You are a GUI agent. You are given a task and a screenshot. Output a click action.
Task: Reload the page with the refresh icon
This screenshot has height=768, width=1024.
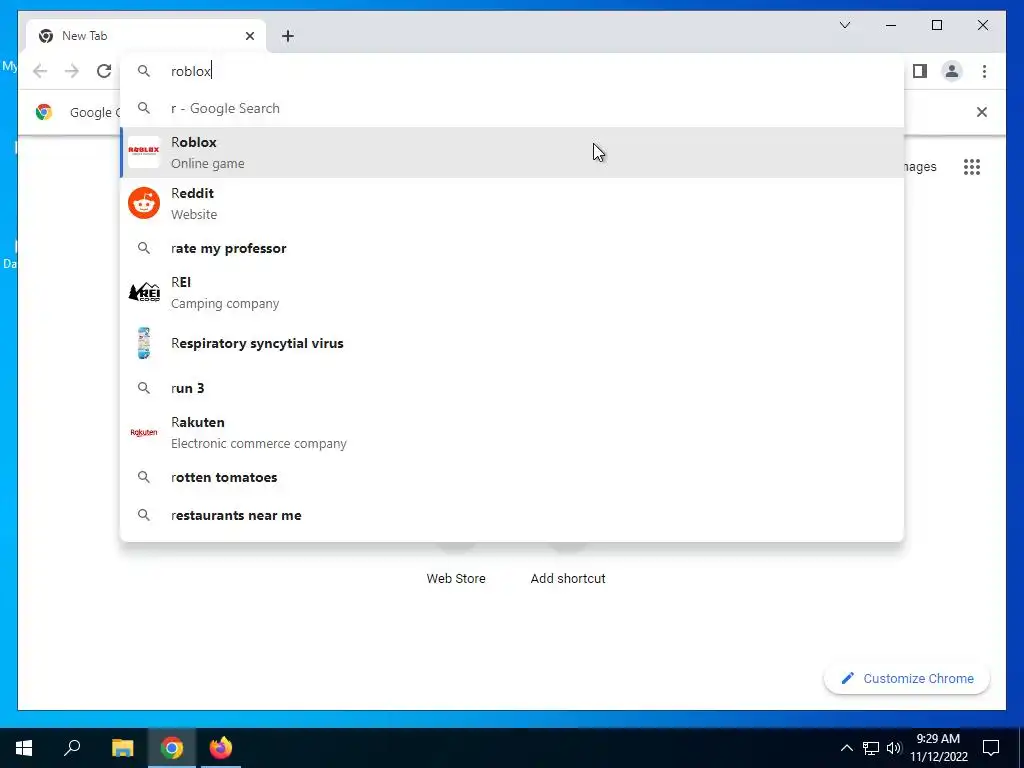(104, 71)
